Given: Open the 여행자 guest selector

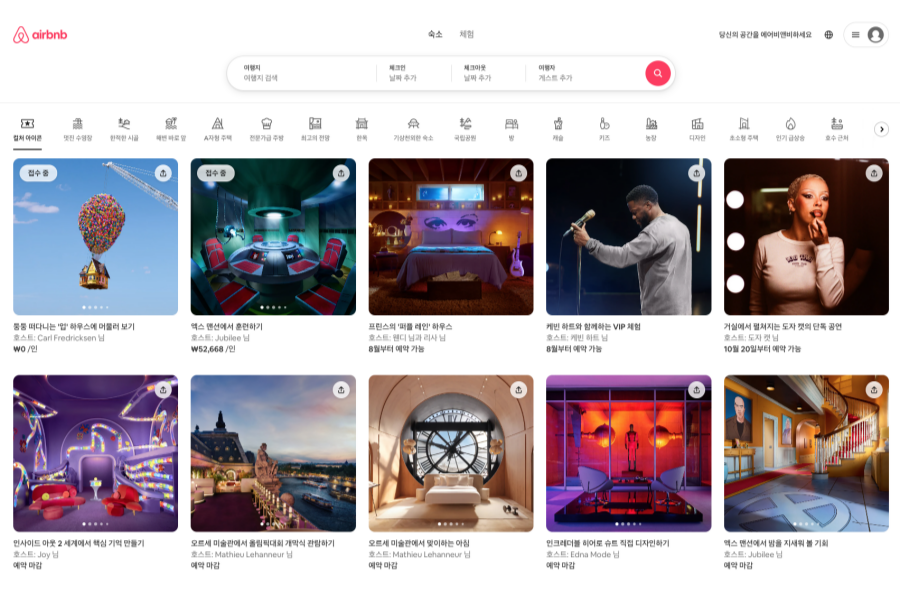Looking at the screenshot, I should tap(580, 73).
